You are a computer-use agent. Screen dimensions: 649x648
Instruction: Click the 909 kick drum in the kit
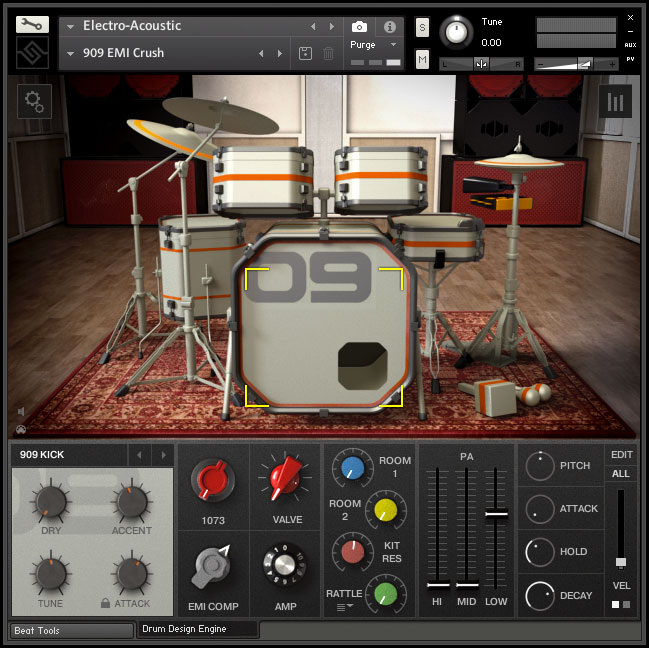point(323,327)
